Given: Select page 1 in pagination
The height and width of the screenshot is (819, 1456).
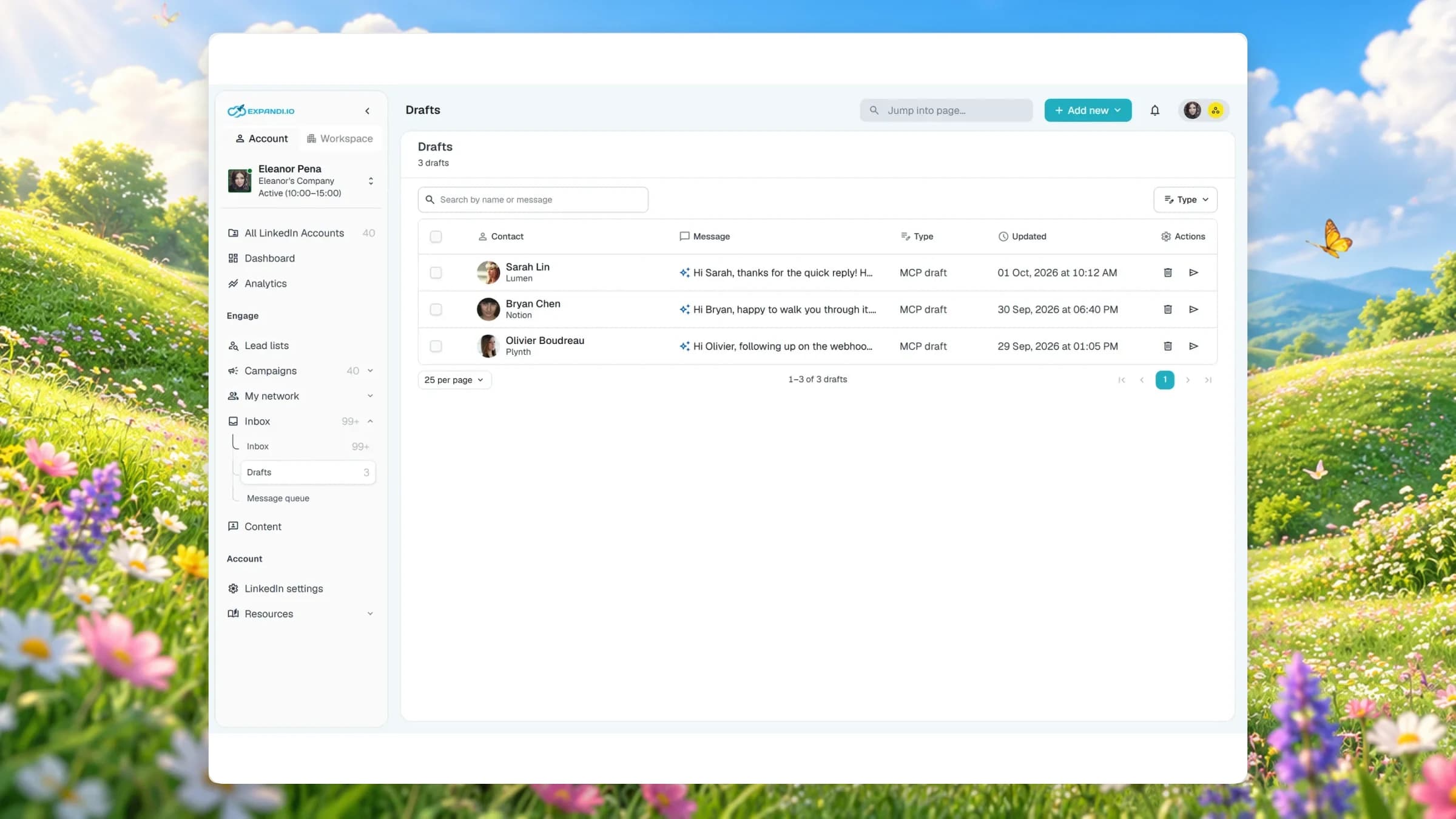Looking at the screenshot, I should pyautogui.click(x=1165, y=380).
